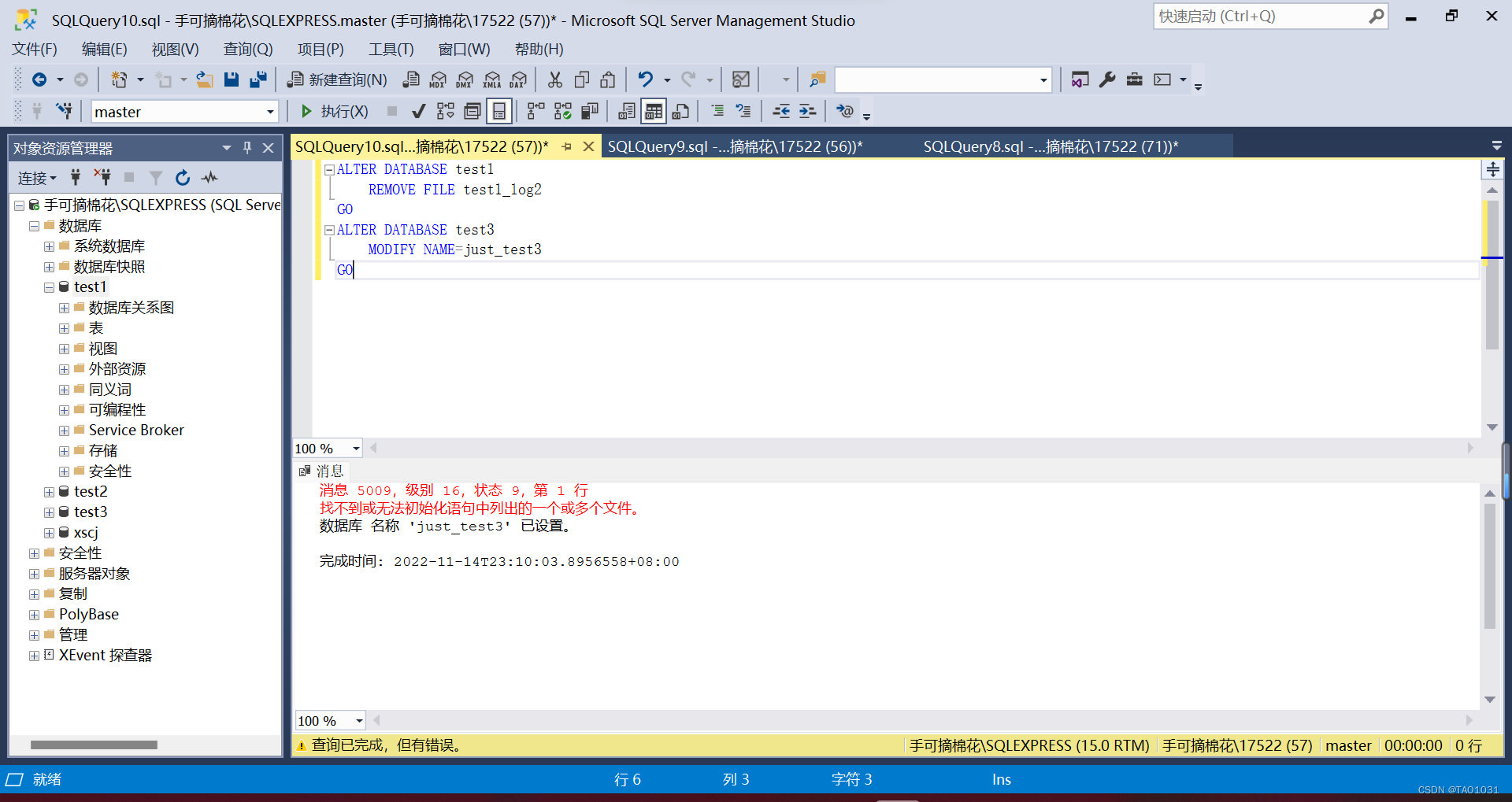Screen dimensions: 1512x802
Task: Collapse the test1 database node
Action: (x=49, y=288)
